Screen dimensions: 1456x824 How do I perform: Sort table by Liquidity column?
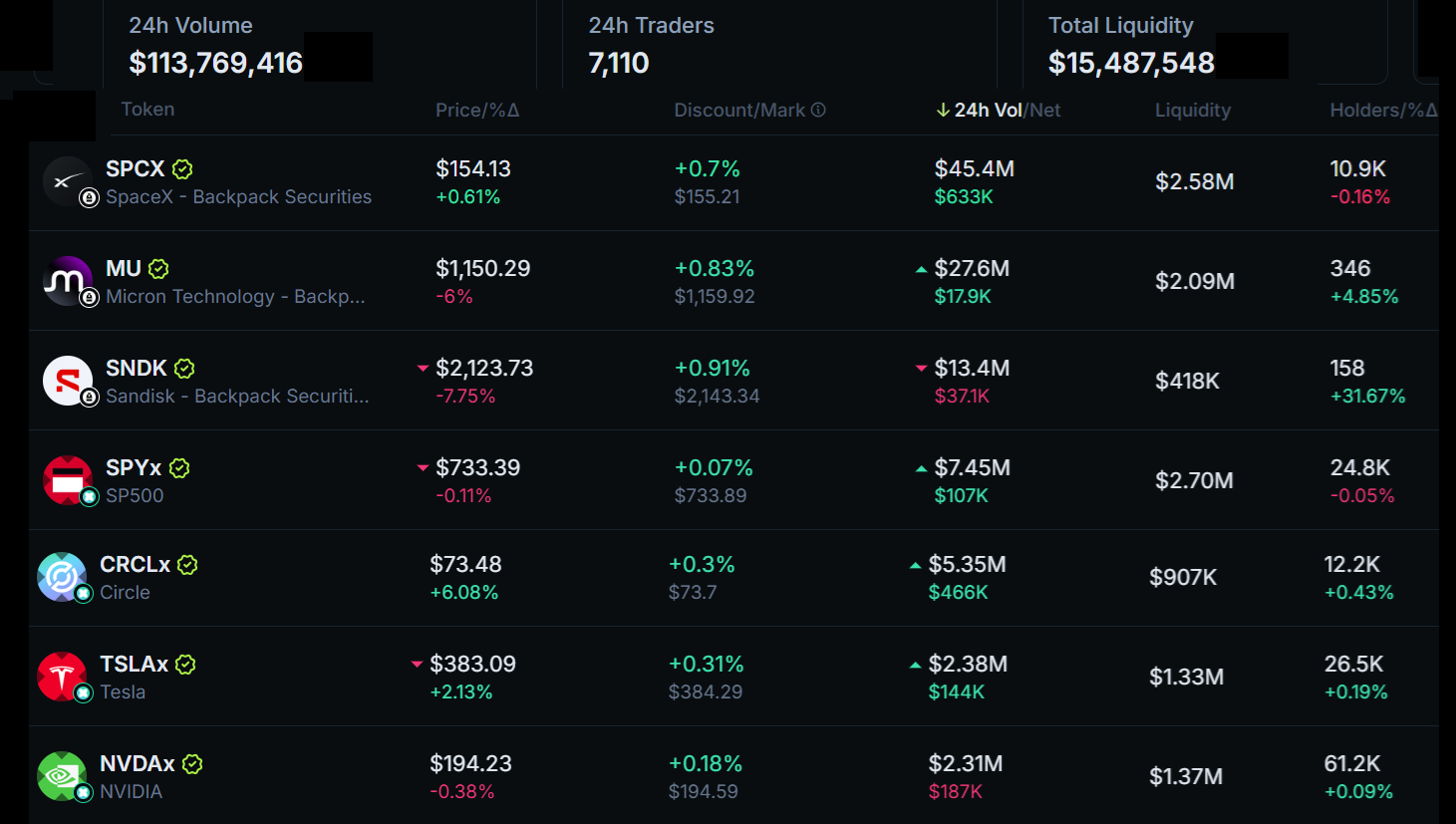coord(1193,111)
